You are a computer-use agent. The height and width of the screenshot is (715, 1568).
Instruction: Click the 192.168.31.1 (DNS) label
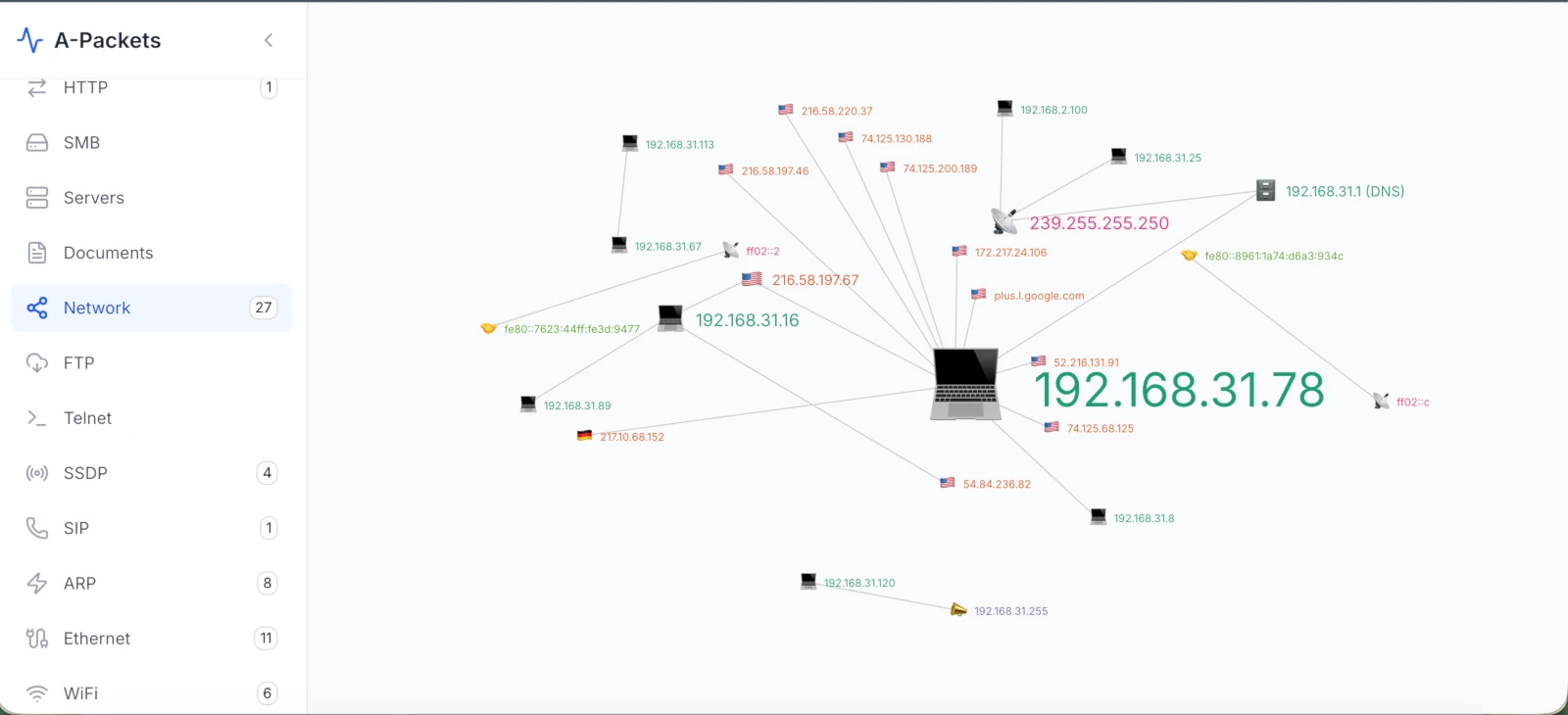click(1345, 192)
